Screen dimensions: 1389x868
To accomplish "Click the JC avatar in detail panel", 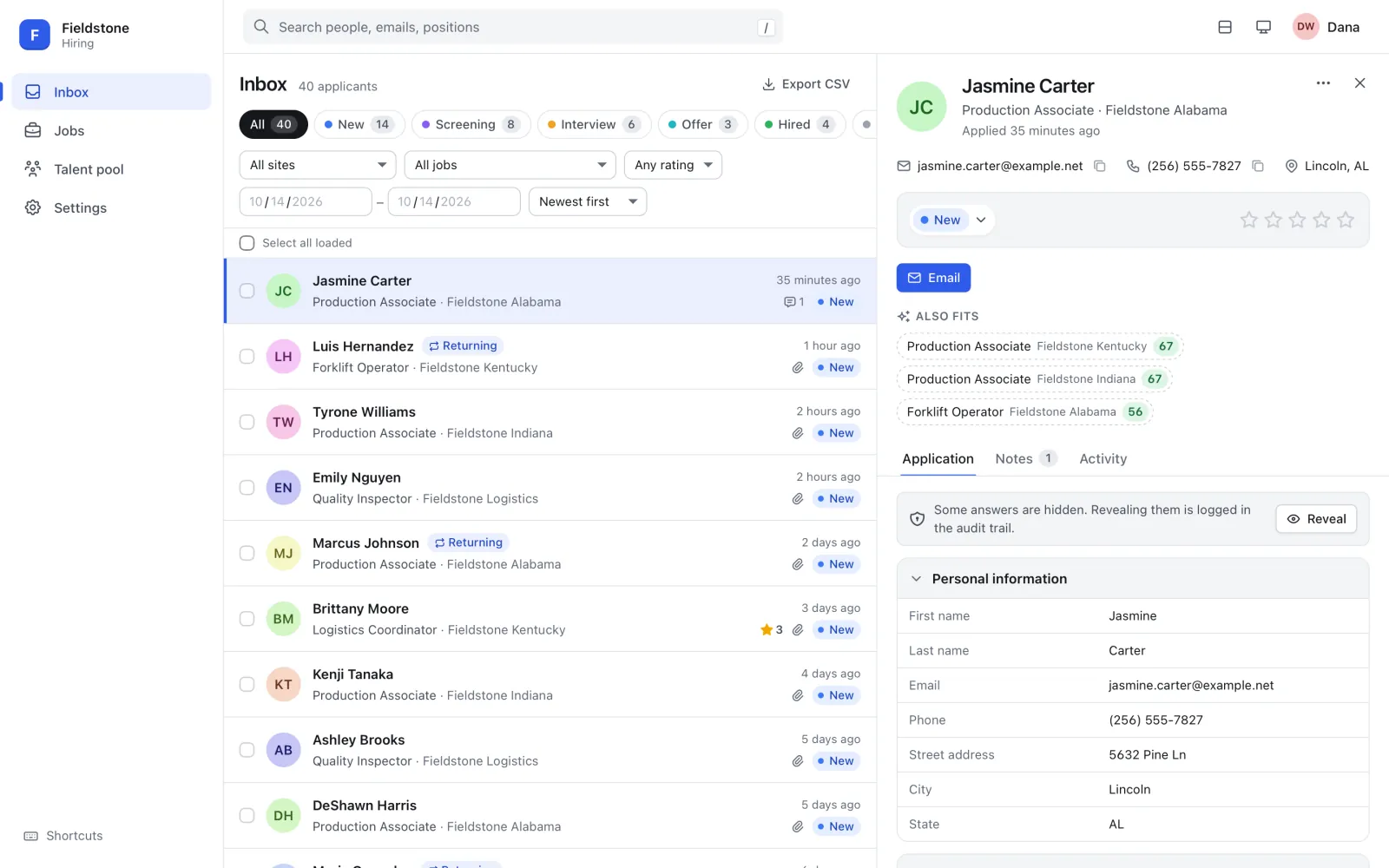I will [x=921, y=107].
